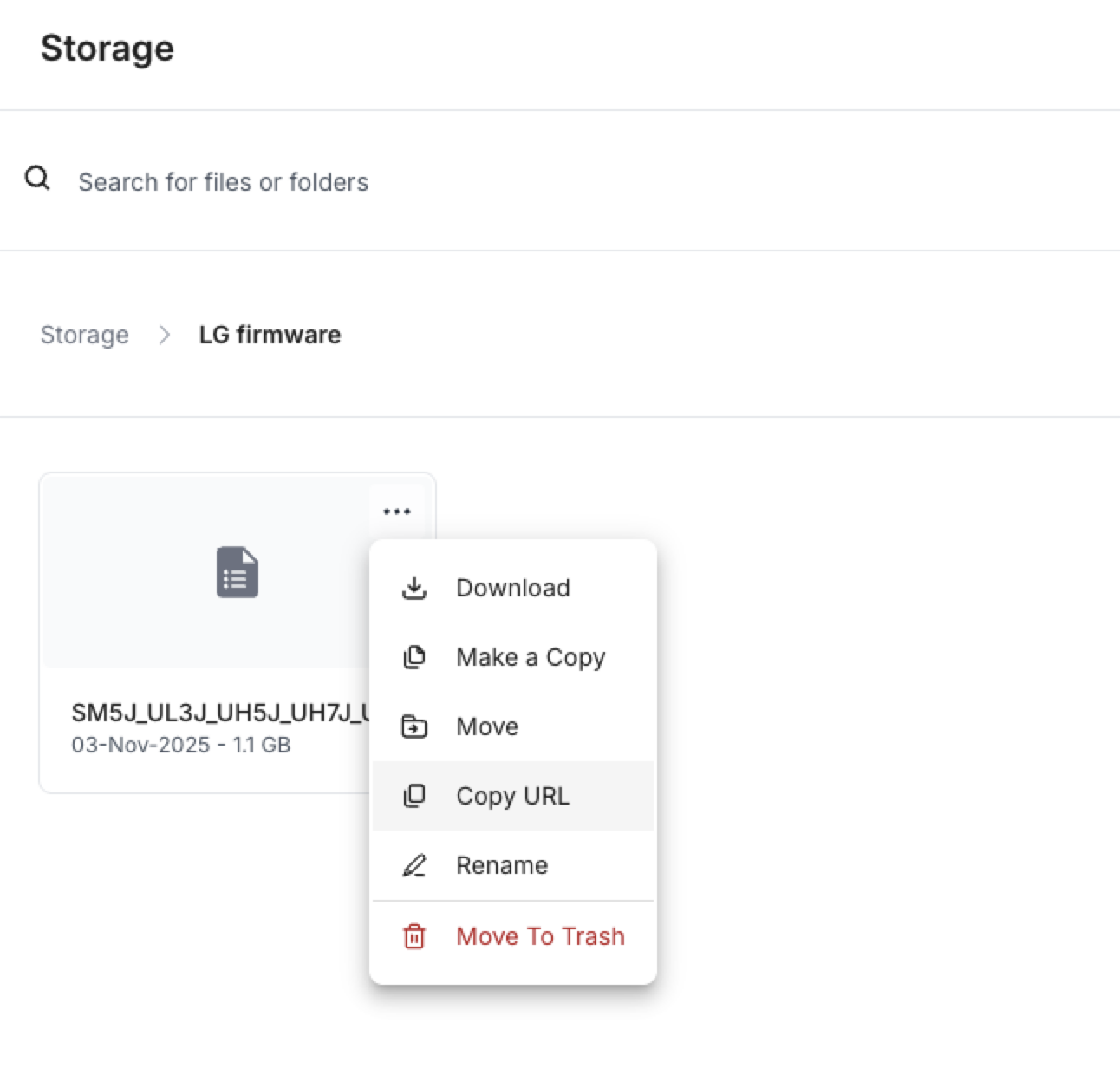Choose the Copy URL text label
The image size is (1120, 1075).
click(513, 796)
